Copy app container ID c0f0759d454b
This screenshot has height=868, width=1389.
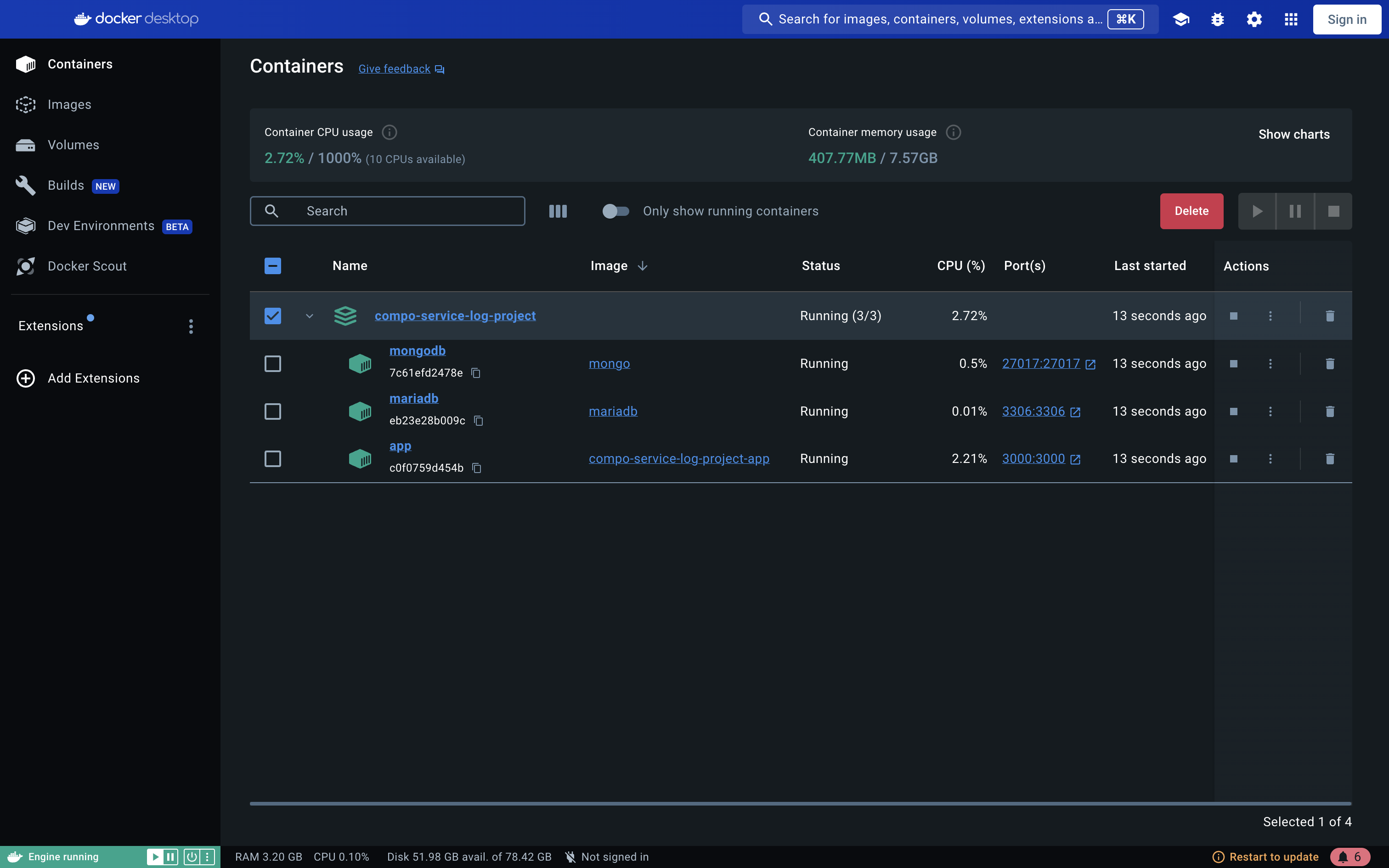coord(476,468)
